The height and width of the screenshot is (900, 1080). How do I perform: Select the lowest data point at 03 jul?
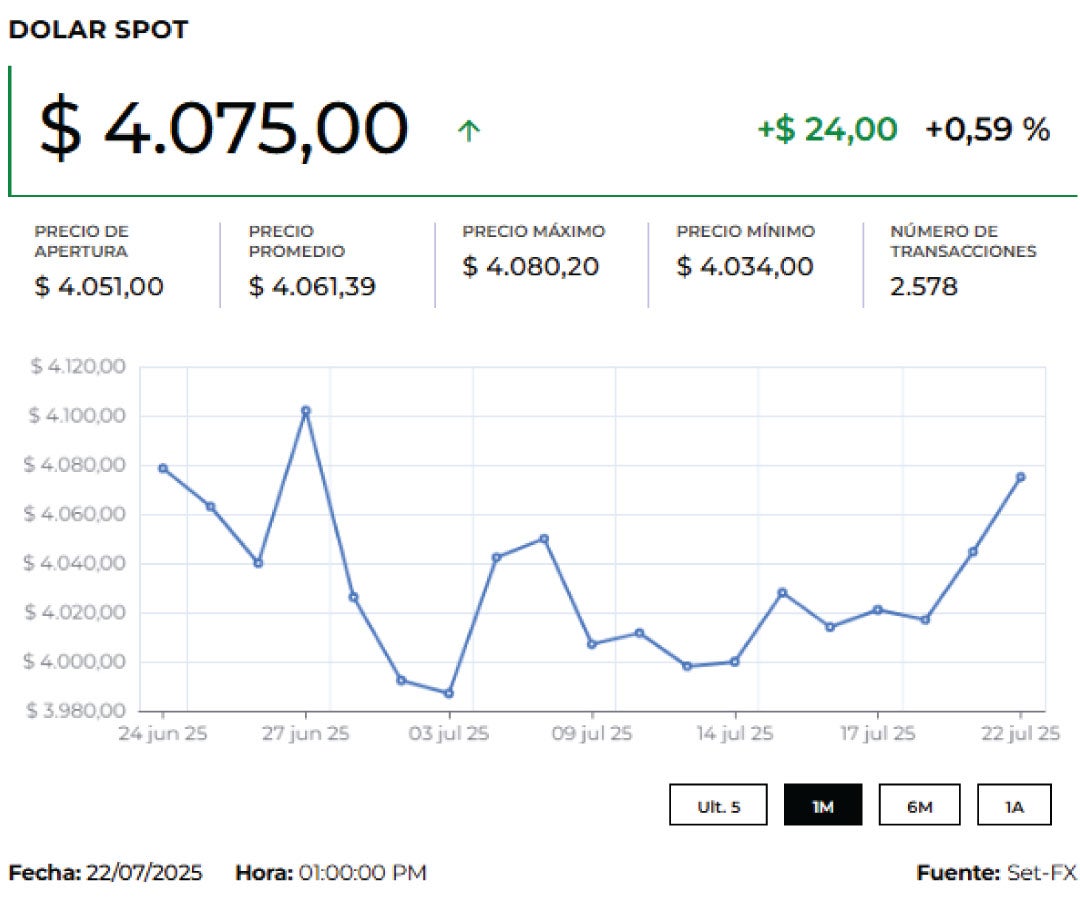tap(449, 693)
